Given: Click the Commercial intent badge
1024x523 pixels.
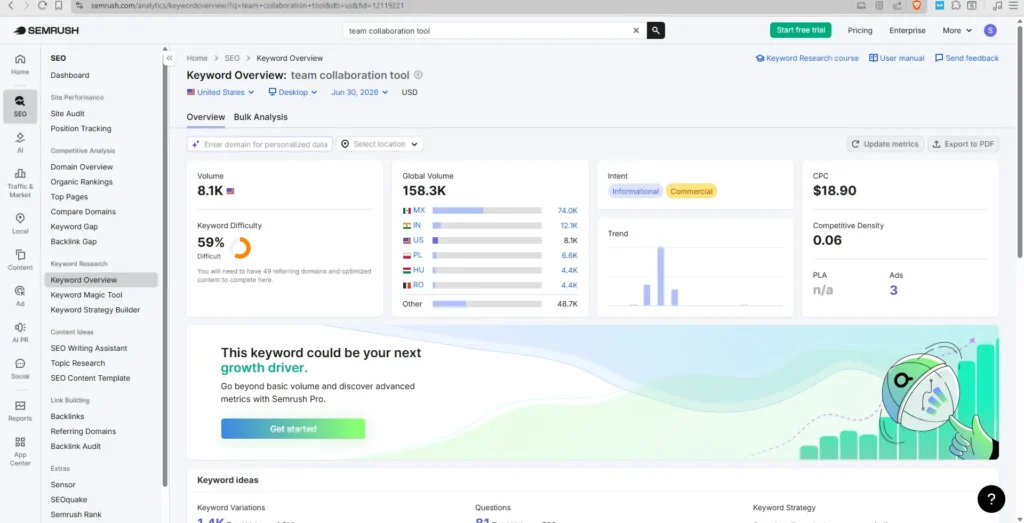Looking at the screenshot, I should [x=691, y=191].
